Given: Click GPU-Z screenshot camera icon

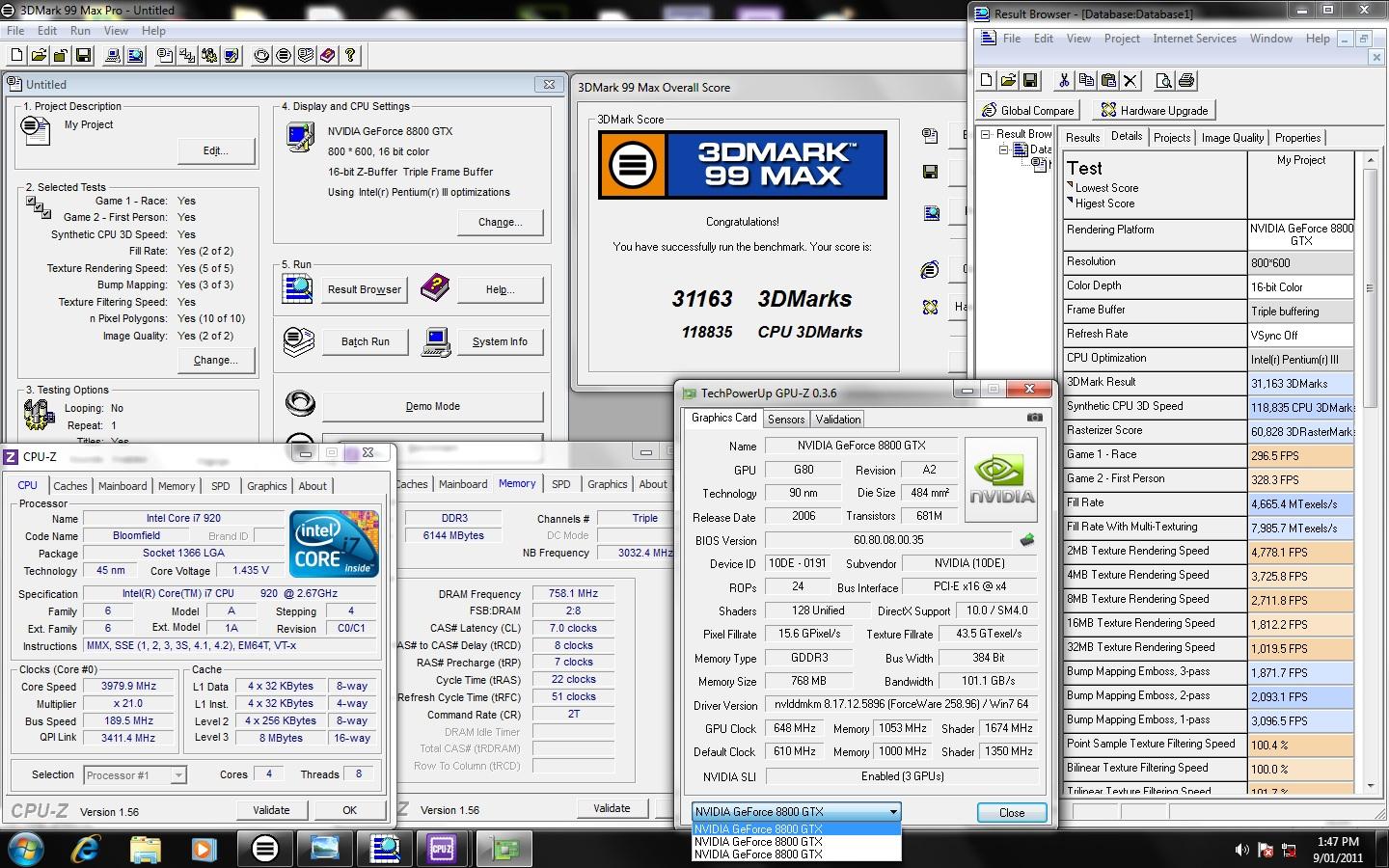Looking at the screenshot, I should pos(1034,418).
